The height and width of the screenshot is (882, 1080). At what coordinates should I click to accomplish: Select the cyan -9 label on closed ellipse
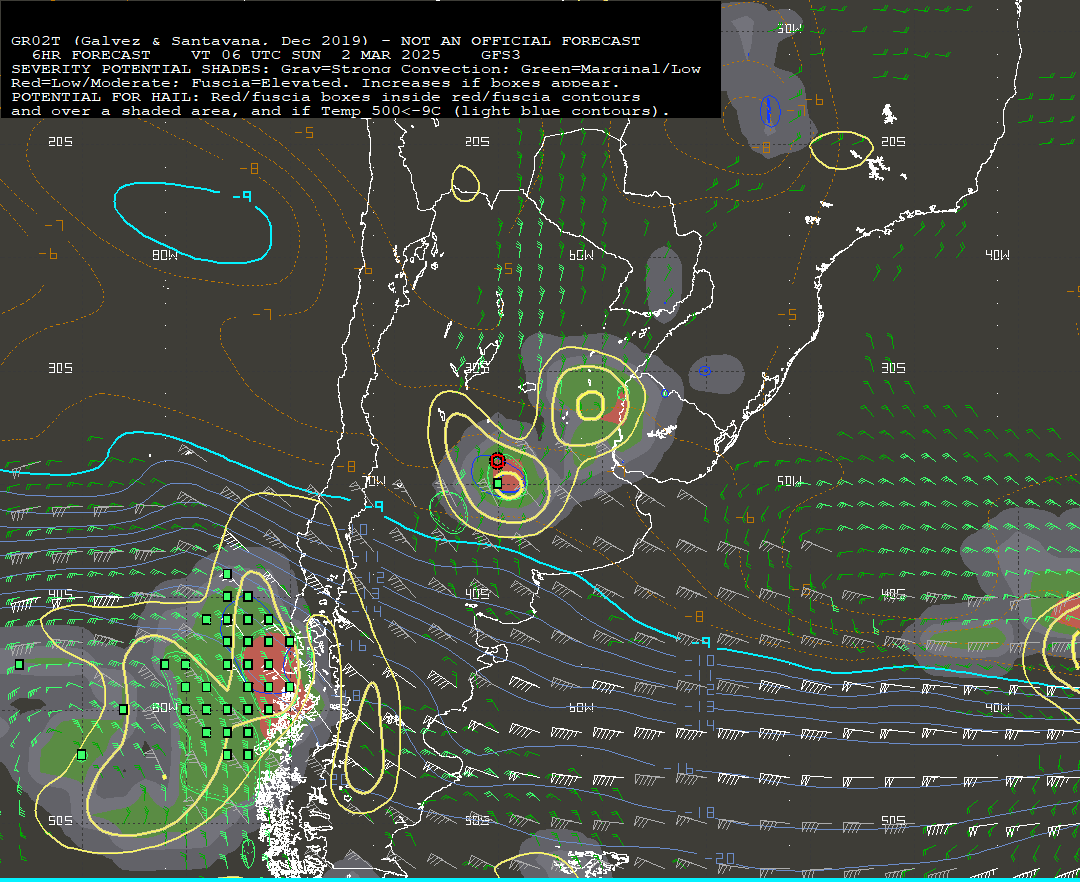pyautogui.click(x=242, y=197)
